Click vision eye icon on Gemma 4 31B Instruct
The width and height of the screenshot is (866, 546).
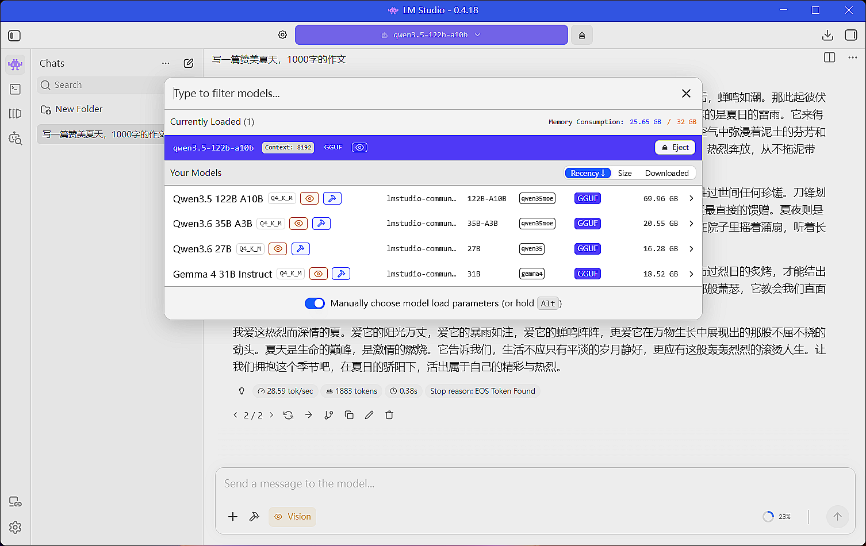[318, 274]
